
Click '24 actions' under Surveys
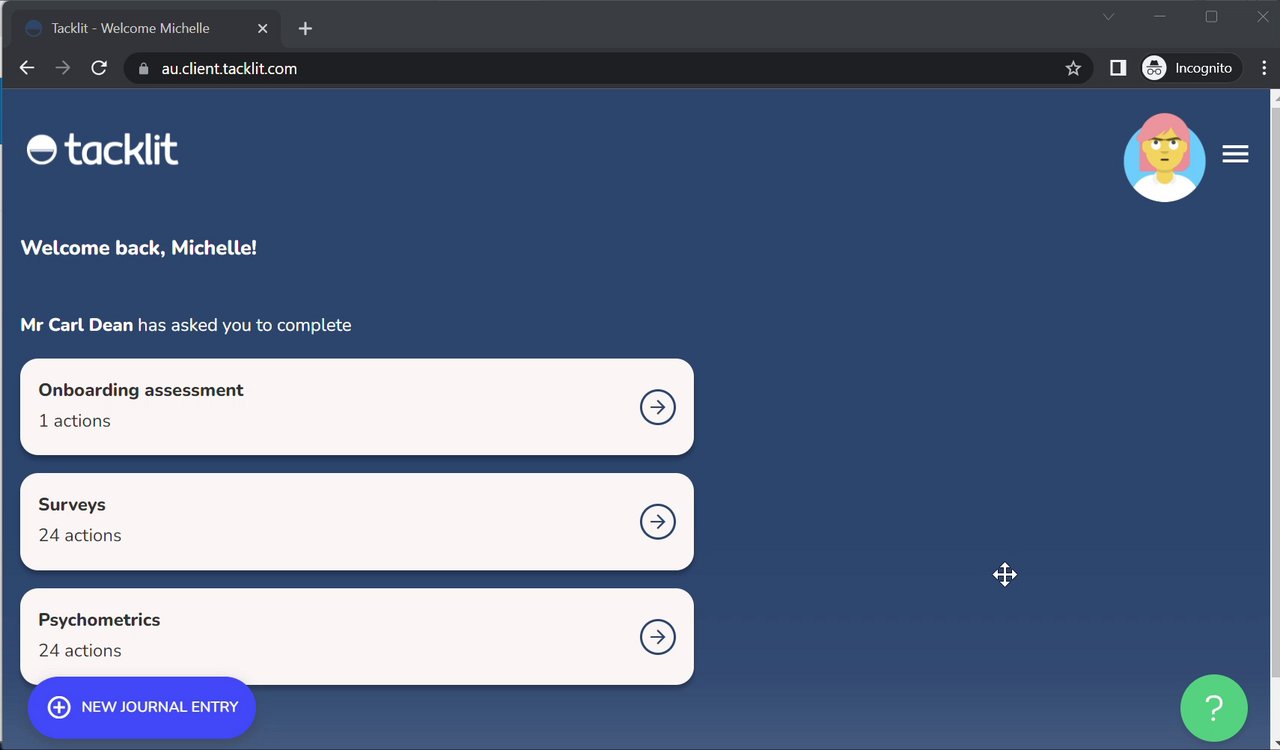click(80, 535)
